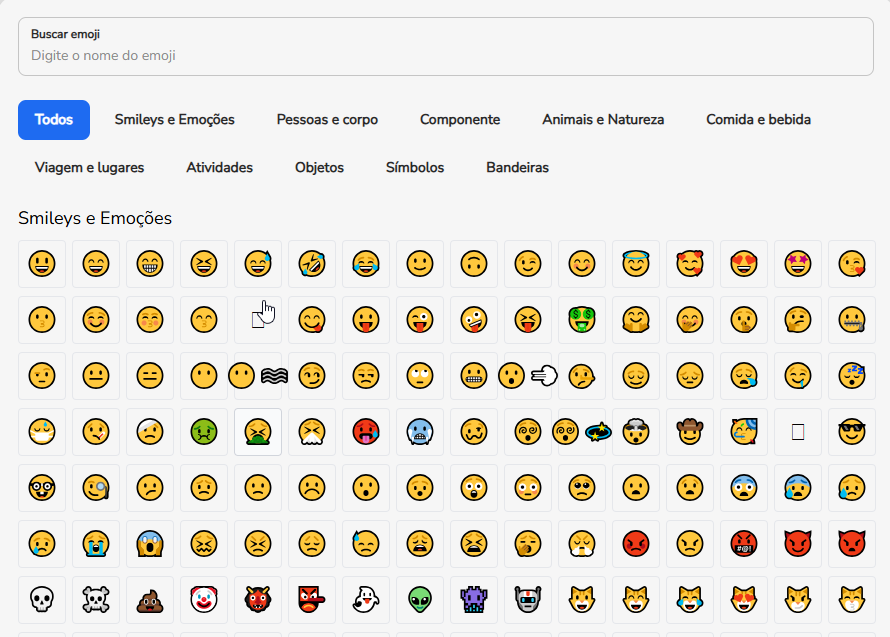Open the Smileys e Emoções tab
This screenshot has width=890, height=637.
[174, 120]
